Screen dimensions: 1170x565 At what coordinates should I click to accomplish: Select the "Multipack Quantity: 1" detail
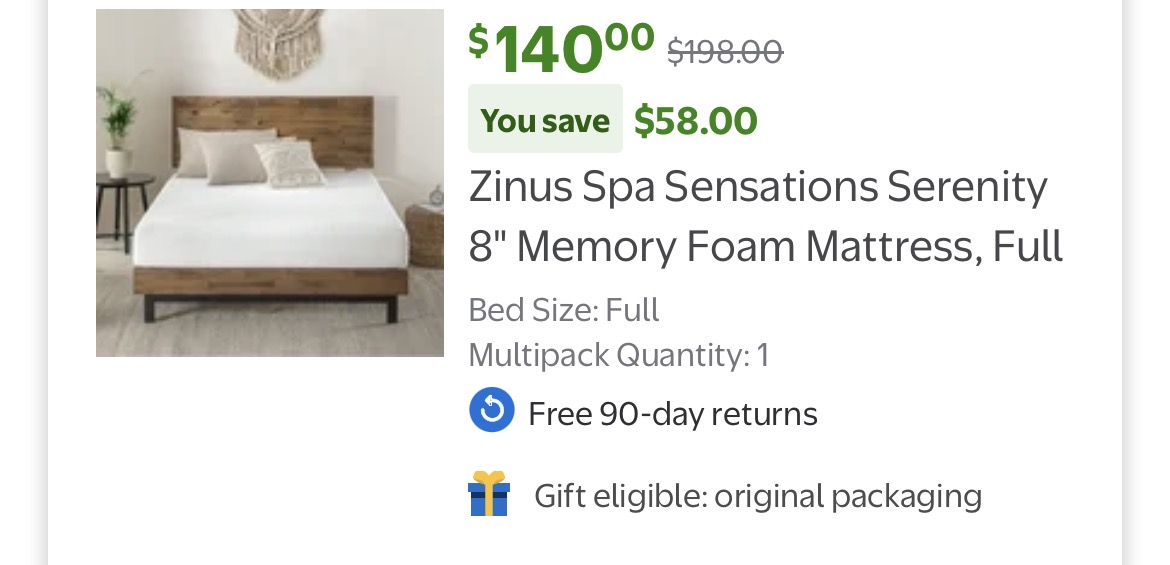(618, 355)
